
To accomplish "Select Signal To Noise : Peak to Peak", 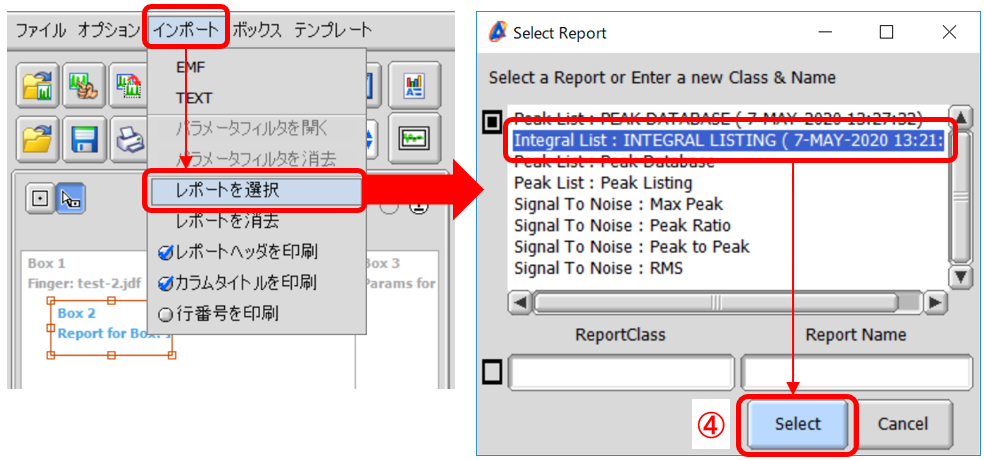I will [x=632, y=247].
